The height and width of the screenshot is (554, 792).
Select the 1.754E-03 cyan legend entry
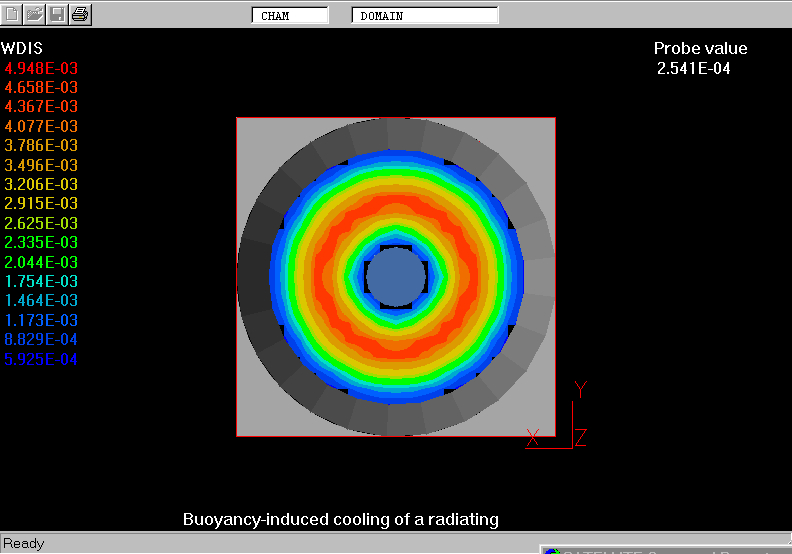tap(41, 281)
